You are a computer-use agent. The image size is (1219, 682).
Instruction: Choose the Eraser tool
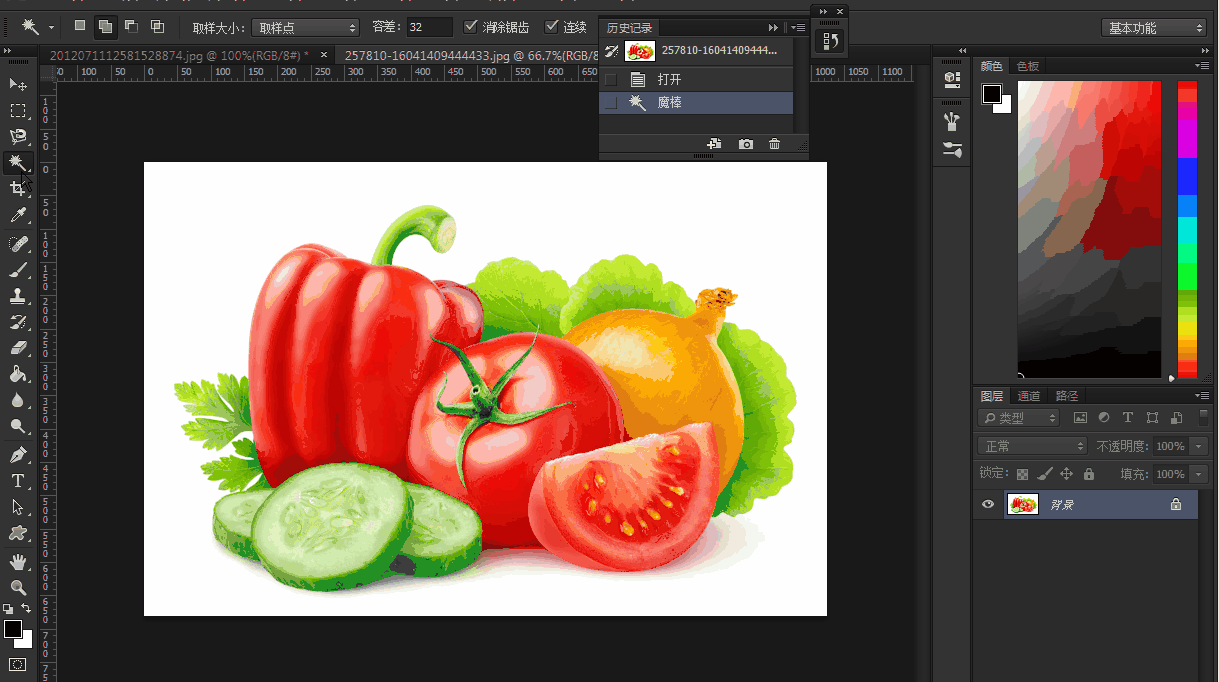17,348
